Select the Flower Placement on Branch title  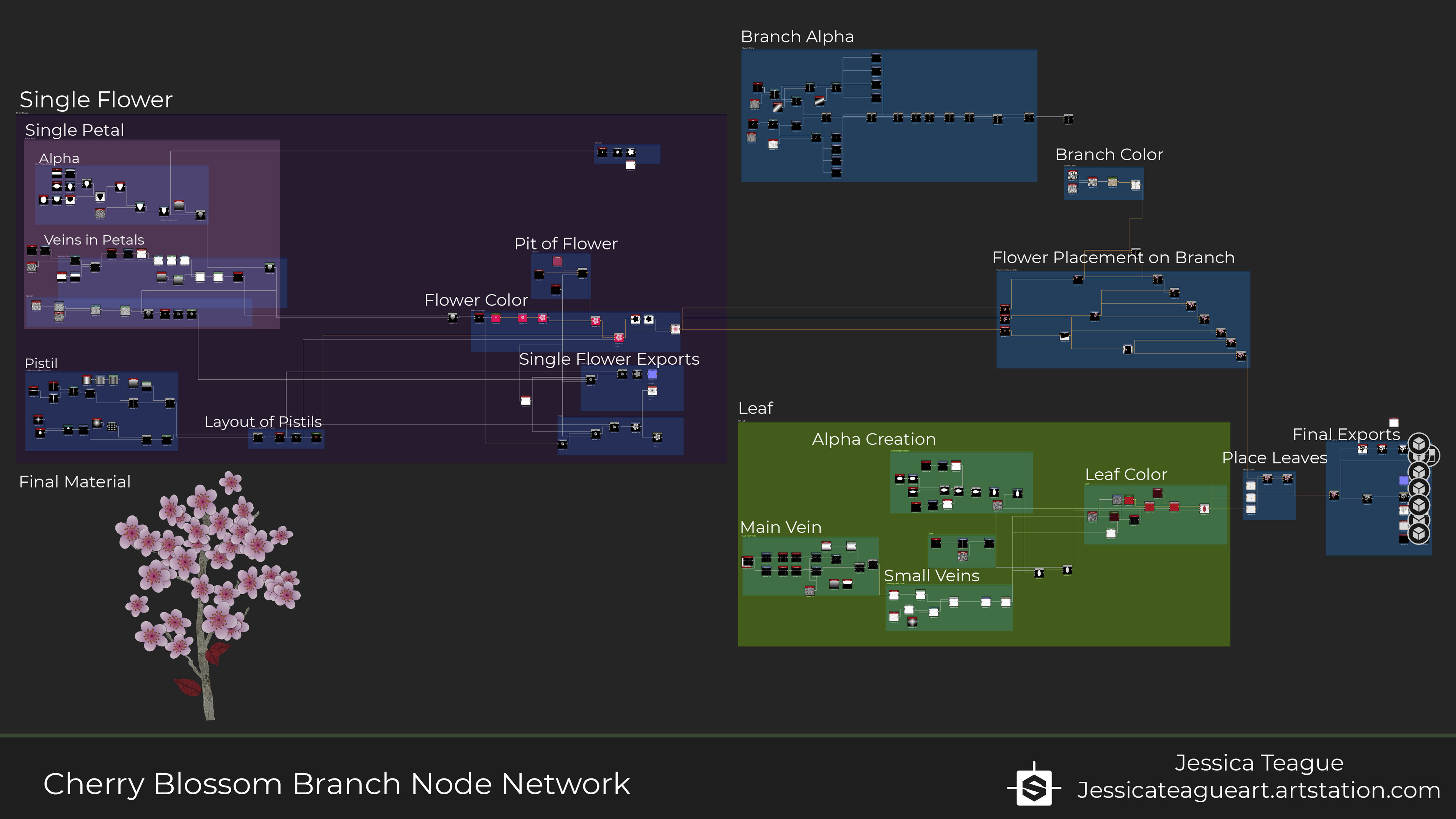click(x=1113, y=258)
